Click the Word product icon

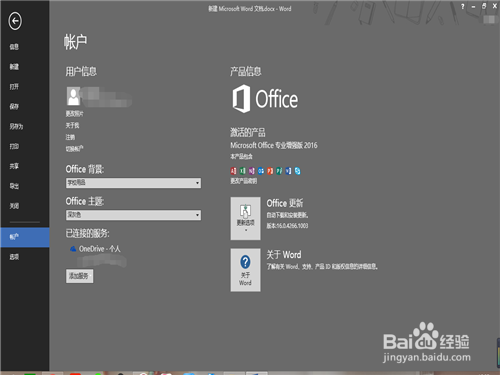click(288, 171)
